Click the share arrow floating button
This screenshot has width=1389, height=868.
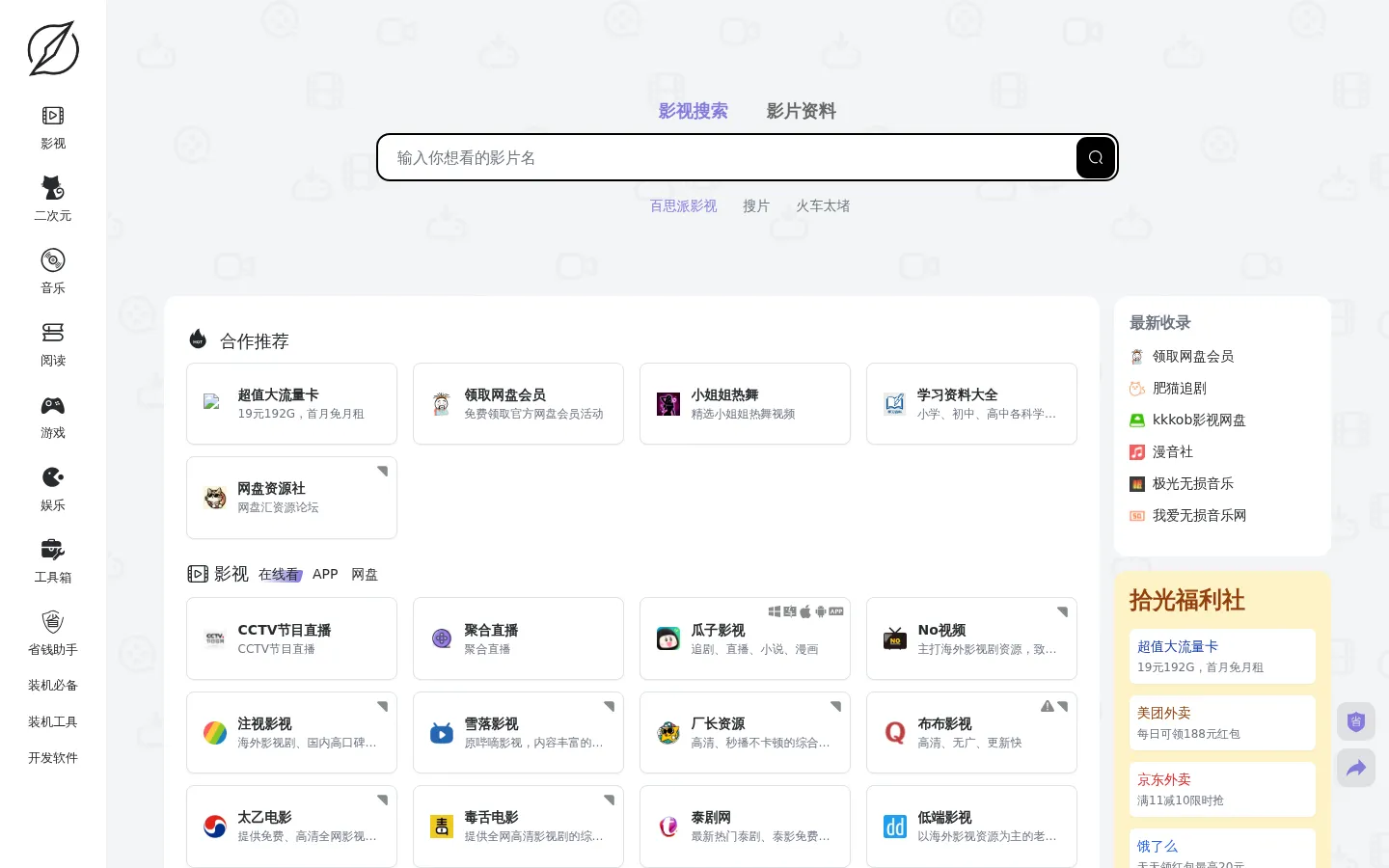click(x=1356, y=768)
